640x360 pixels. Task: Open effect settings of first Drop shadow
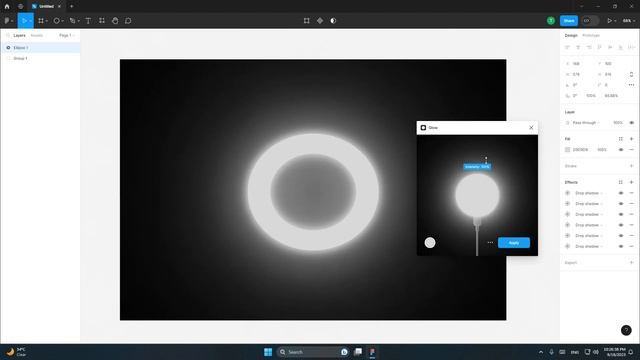567,193
